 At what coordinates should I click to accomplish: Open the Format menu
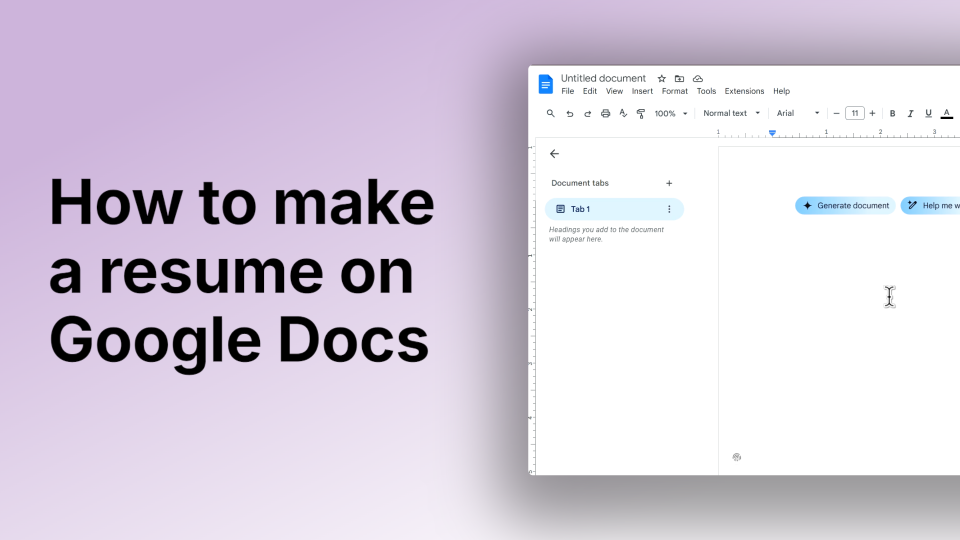675,91
